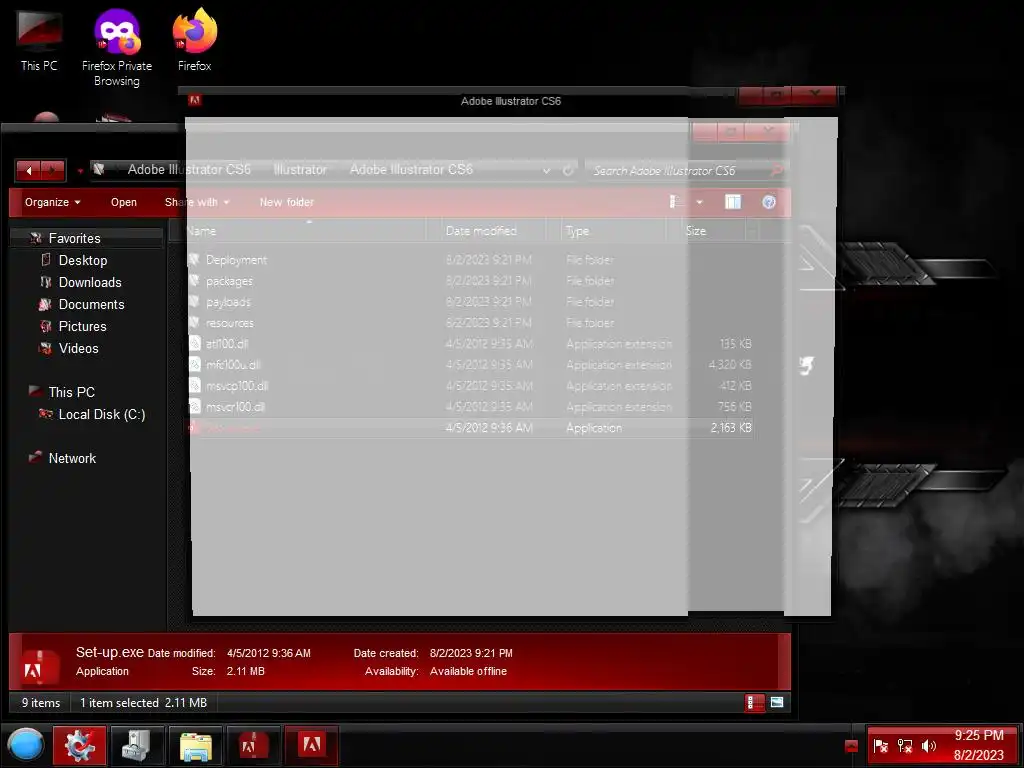This screenshot has width=1024, height=768.
Task: Click New folder in Explorer toolbar
Action: coord(286,202)
